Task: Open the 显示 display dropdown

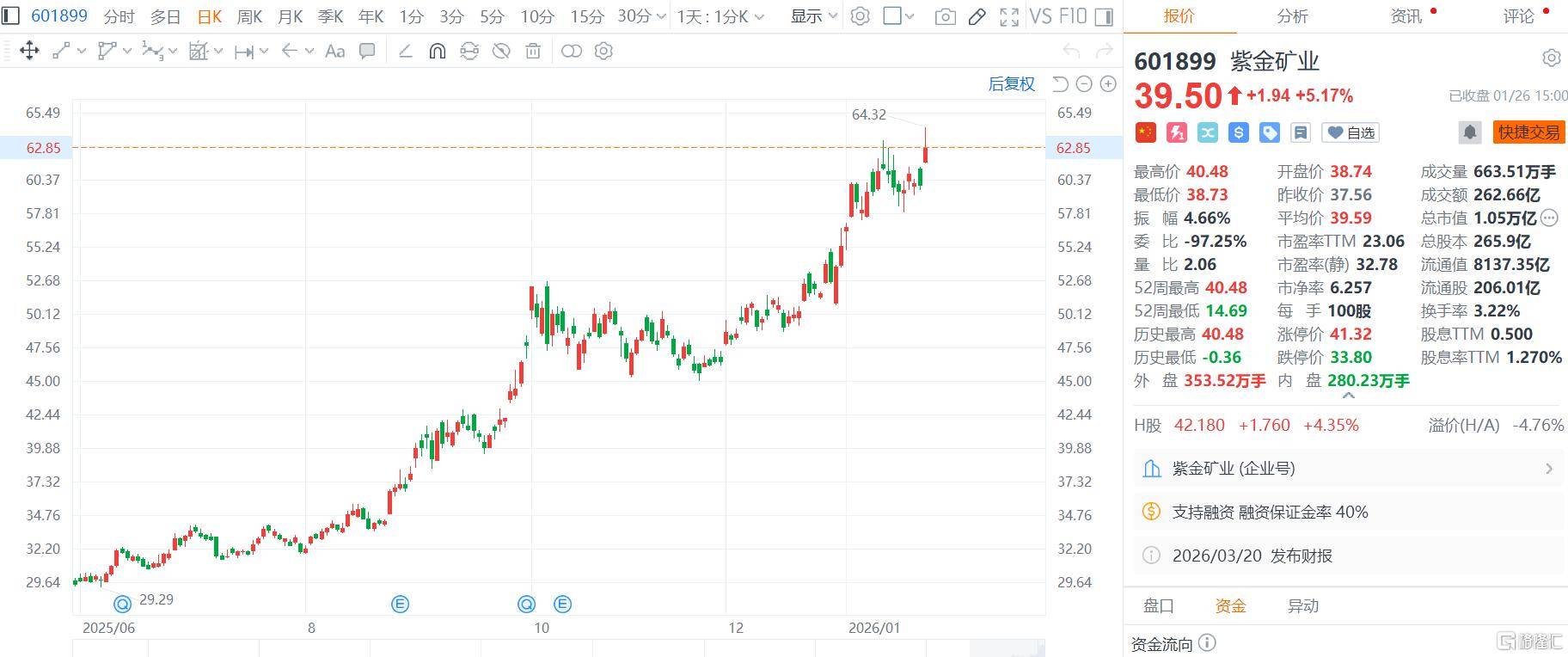Action: (x=813, y=16)
